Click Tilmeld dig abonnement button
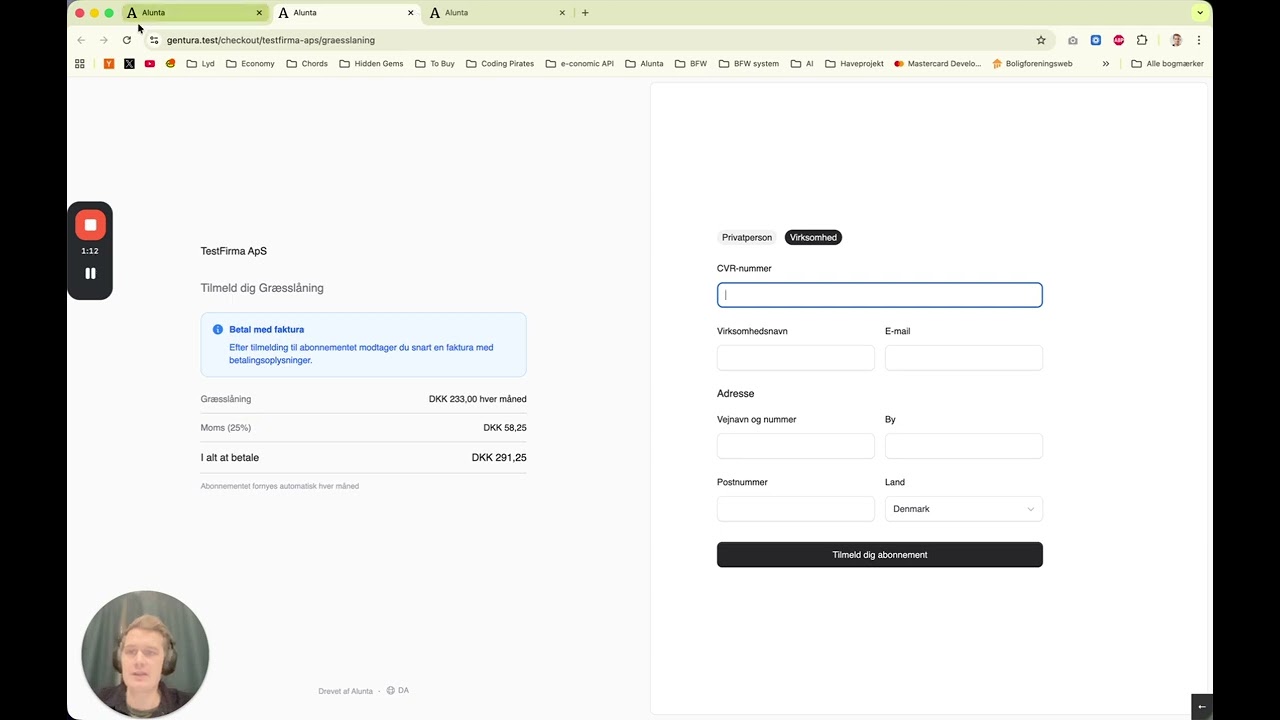The image size is (1280, 720). pos(879,555)
